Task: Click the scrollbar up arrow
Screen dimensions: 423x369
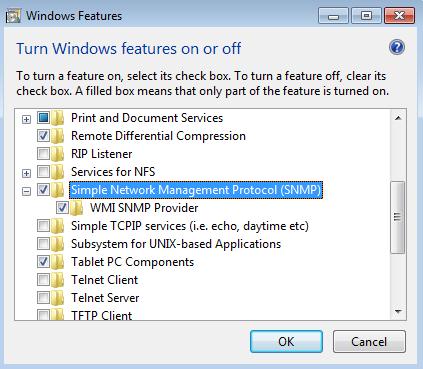Action: (398, 118)
